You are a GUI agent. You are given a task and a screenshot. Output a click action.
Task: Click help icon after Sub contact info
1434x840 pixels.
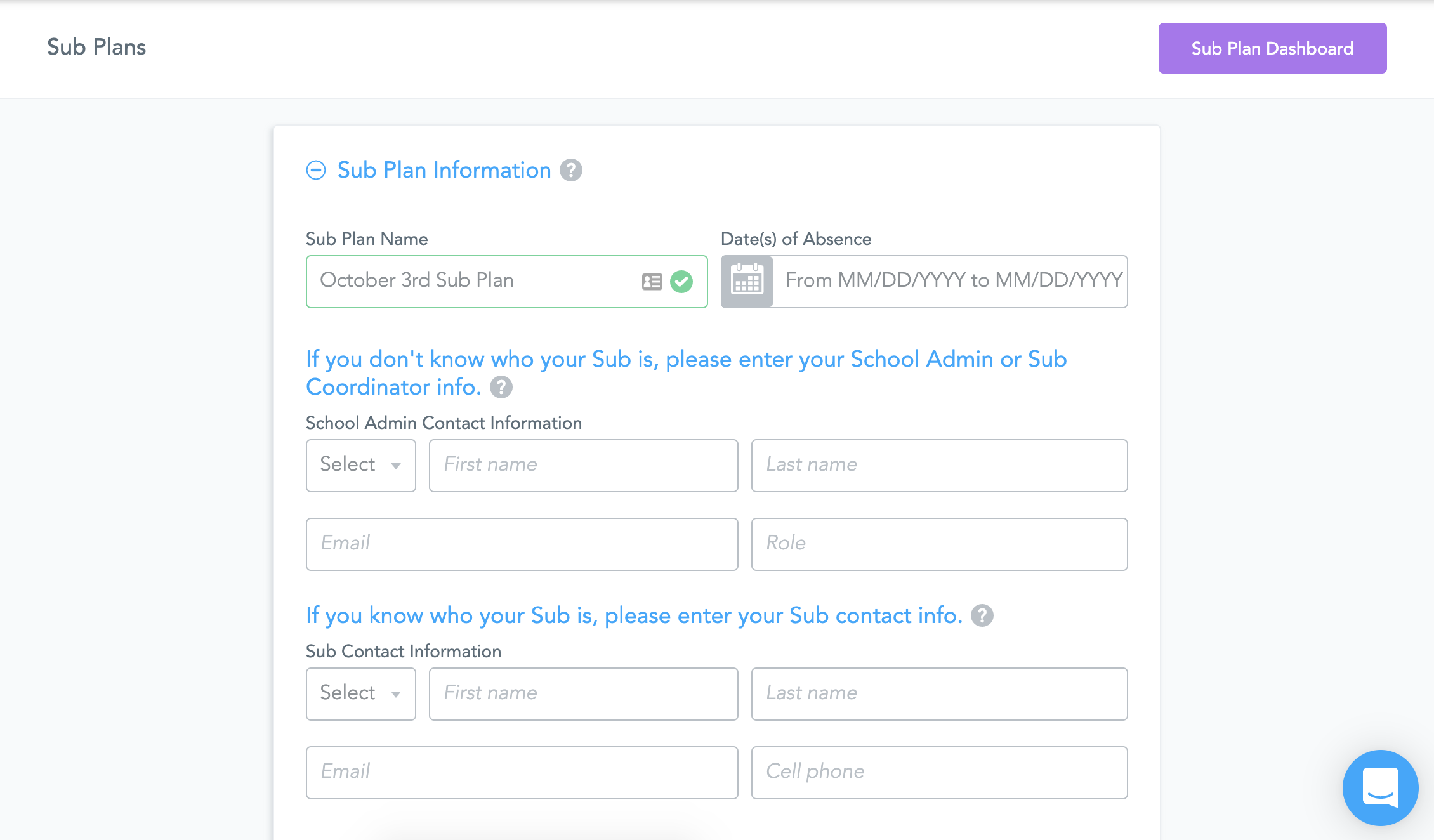tap(982, 615)
